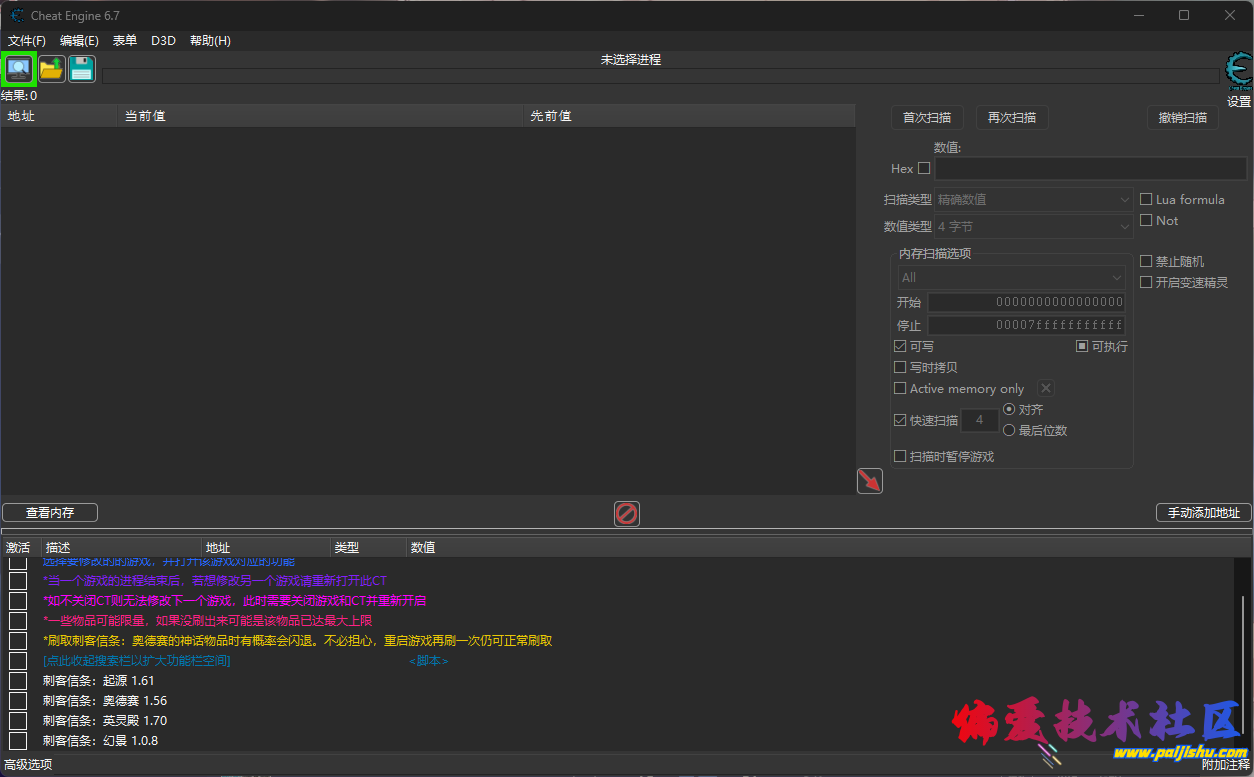The image size is (1254, 777).
Task: Open a cheat table using the folder icon
Action: tap(50, 68)
